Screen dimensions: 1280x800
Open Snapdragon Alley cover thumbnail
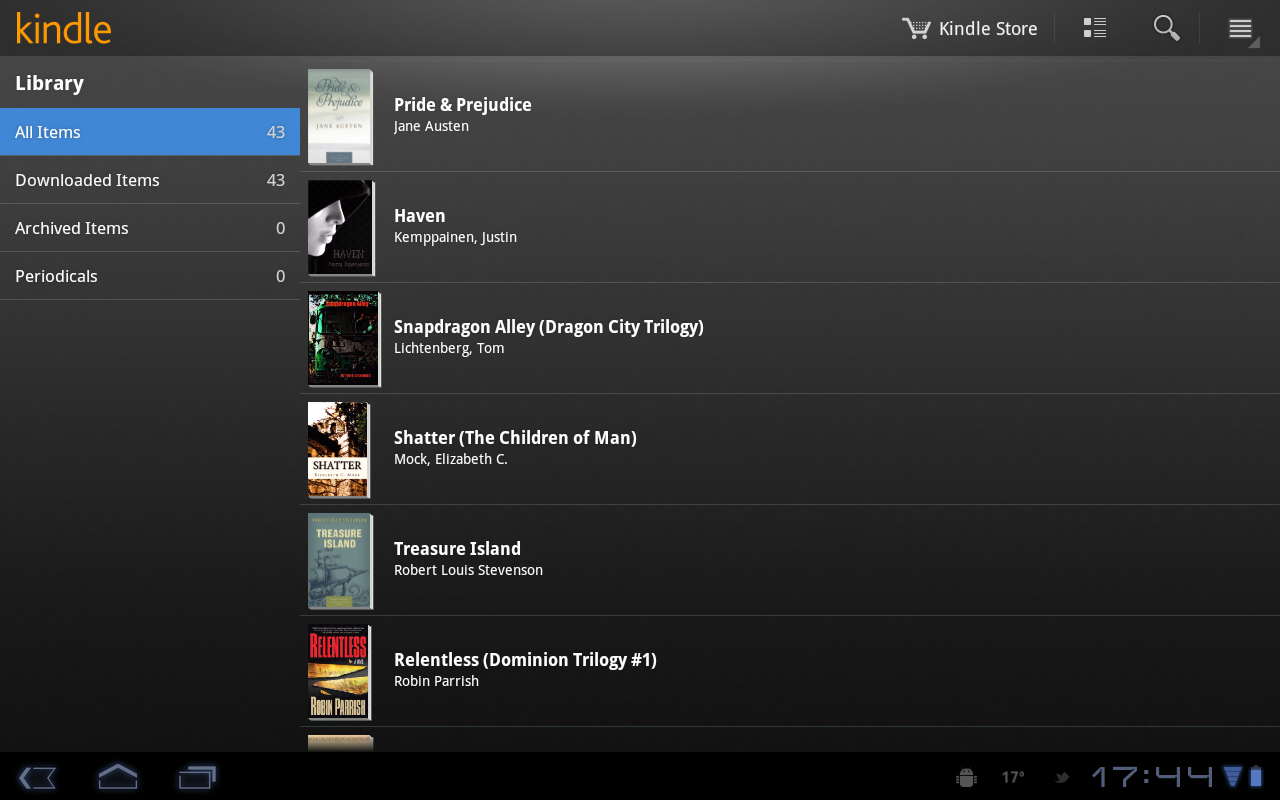tap(344, 339)
